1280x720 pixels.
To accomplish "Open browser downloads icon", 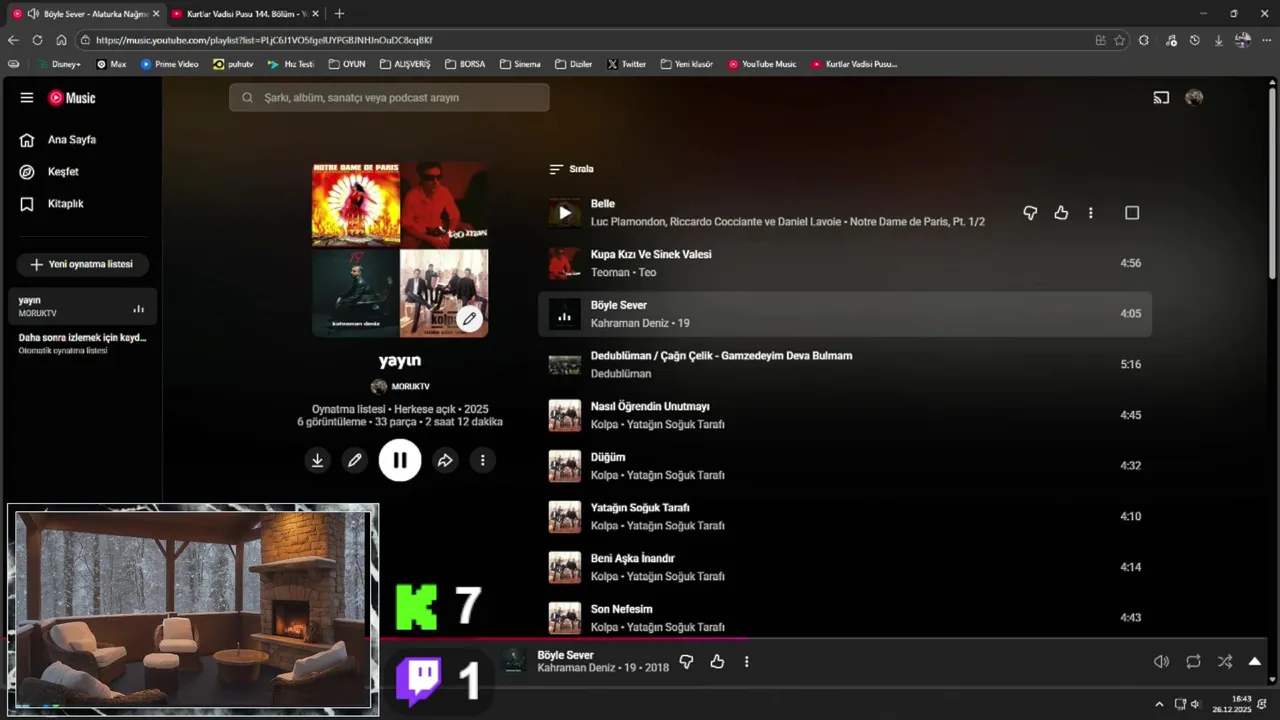I will click(1218, 40).
